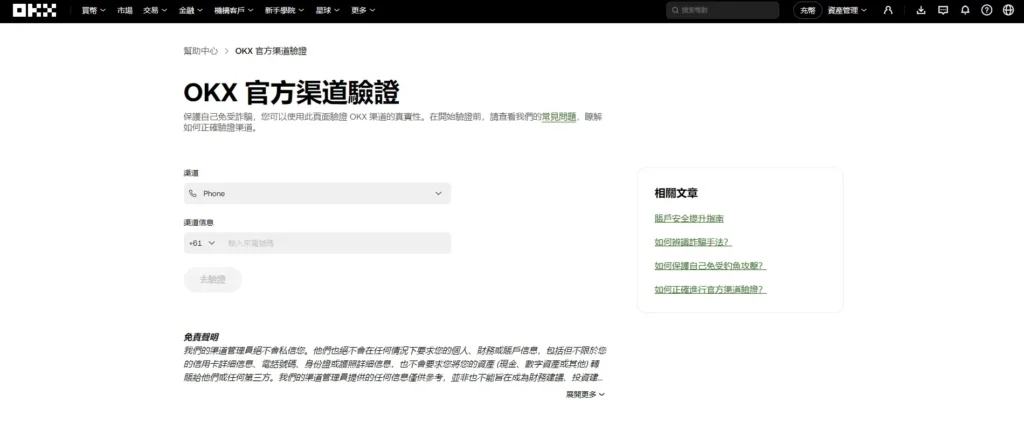
Task: Click the download app icon
Action: click(921, 10)
